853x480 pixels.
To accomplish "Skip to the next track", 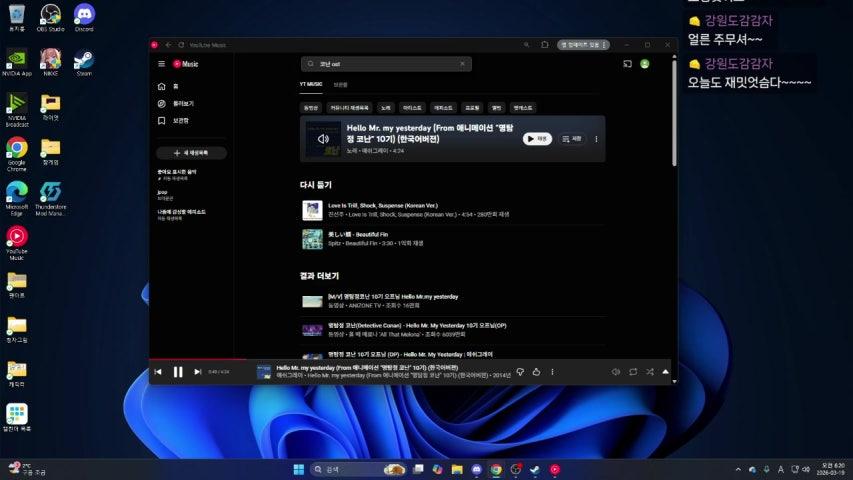I will click(198, 372).
